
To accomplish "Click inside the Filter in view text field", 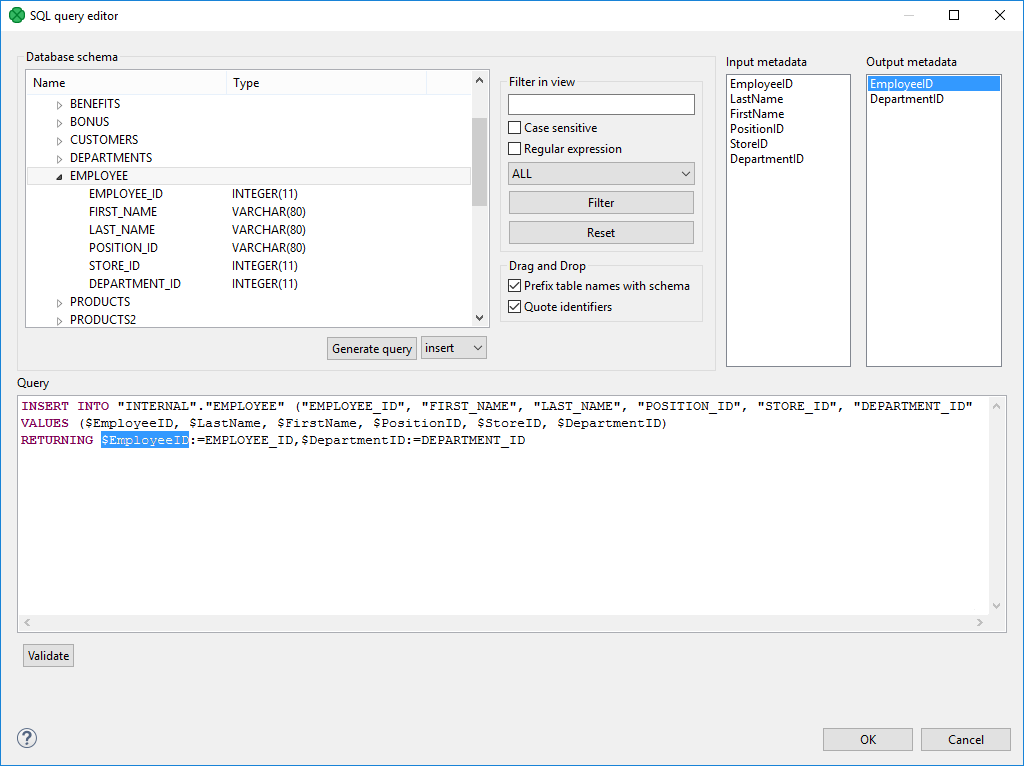I will coord(600,104).
